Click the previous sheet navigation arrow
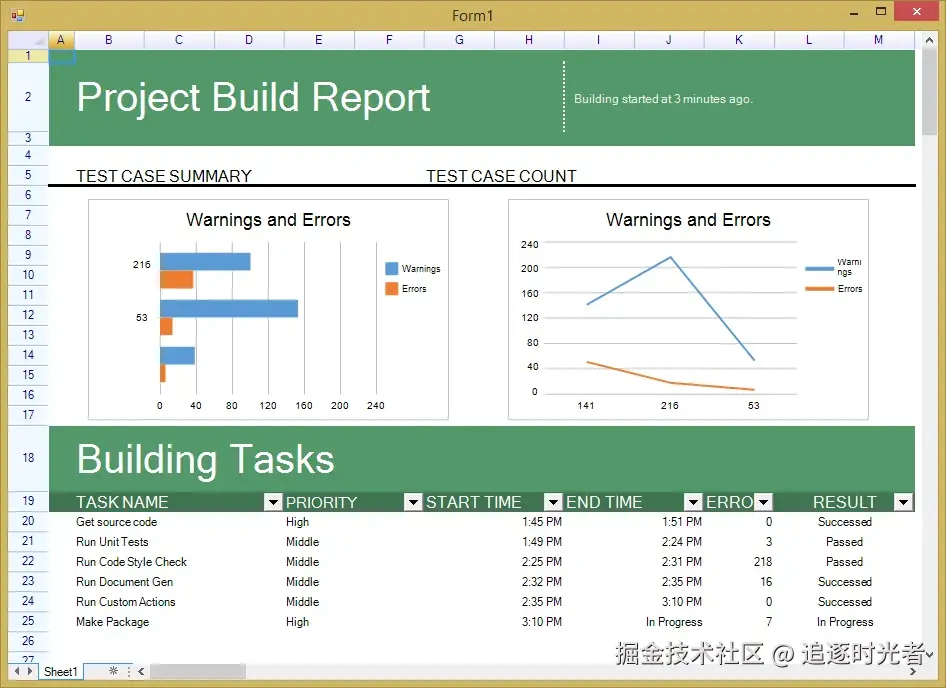Image resolution: width=946 pixels, height=688 pixels. pyautogui.click(x=17, y=671)
